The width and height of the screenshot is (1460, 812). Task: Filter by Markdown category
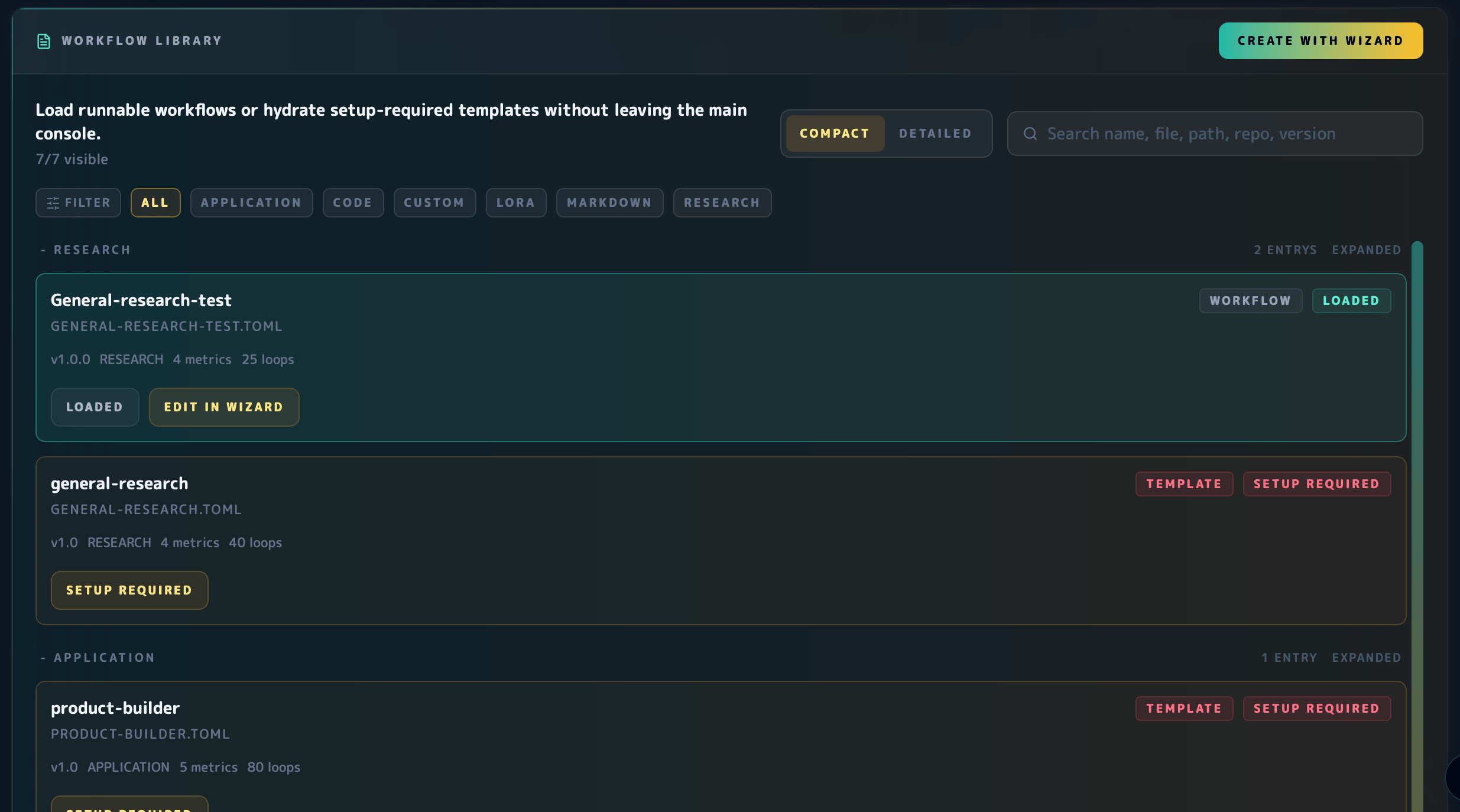pyautogui.click(x=609, y=203)
